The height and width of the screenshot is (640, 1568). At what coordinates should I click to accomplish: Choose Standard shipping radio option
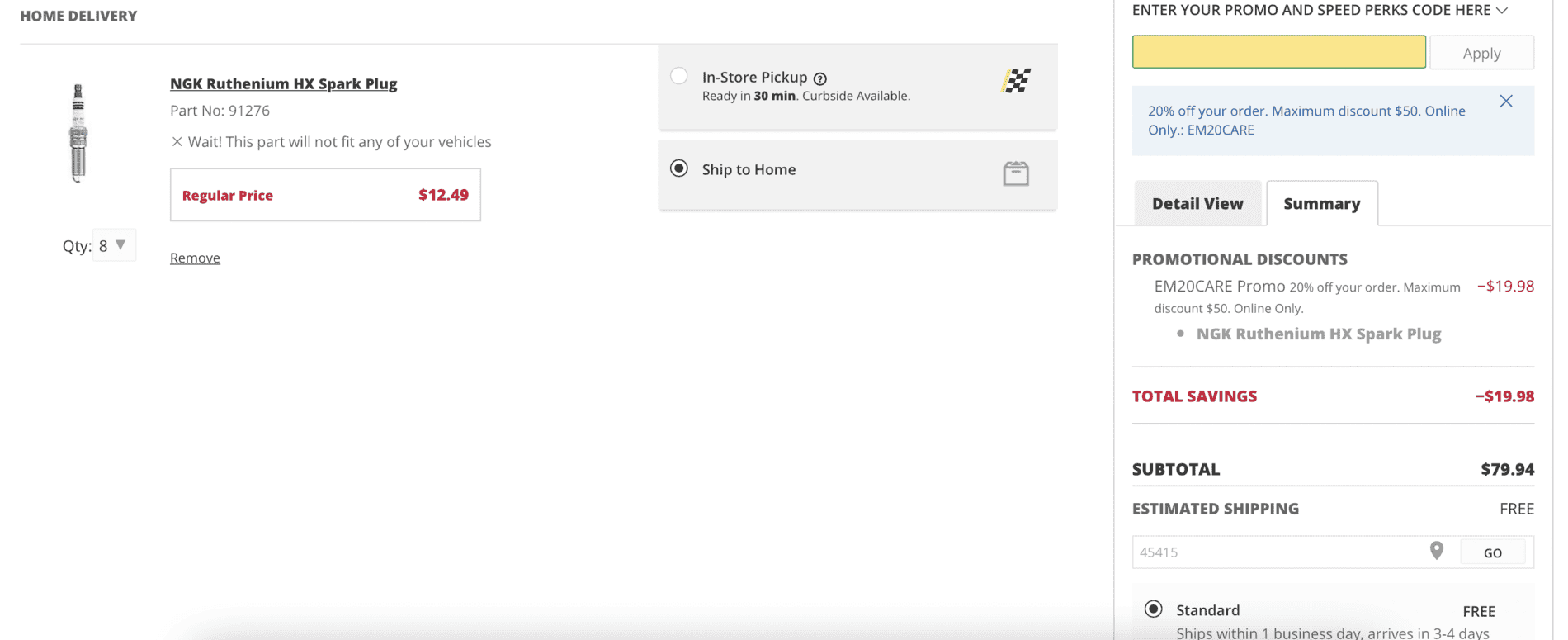click(1154, 609)
